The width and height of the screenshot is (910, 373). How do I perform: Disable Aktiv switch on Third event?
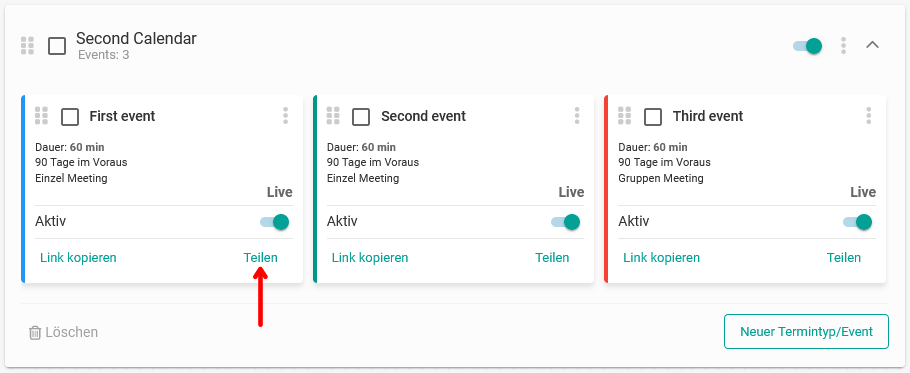[x=858, y=222]
